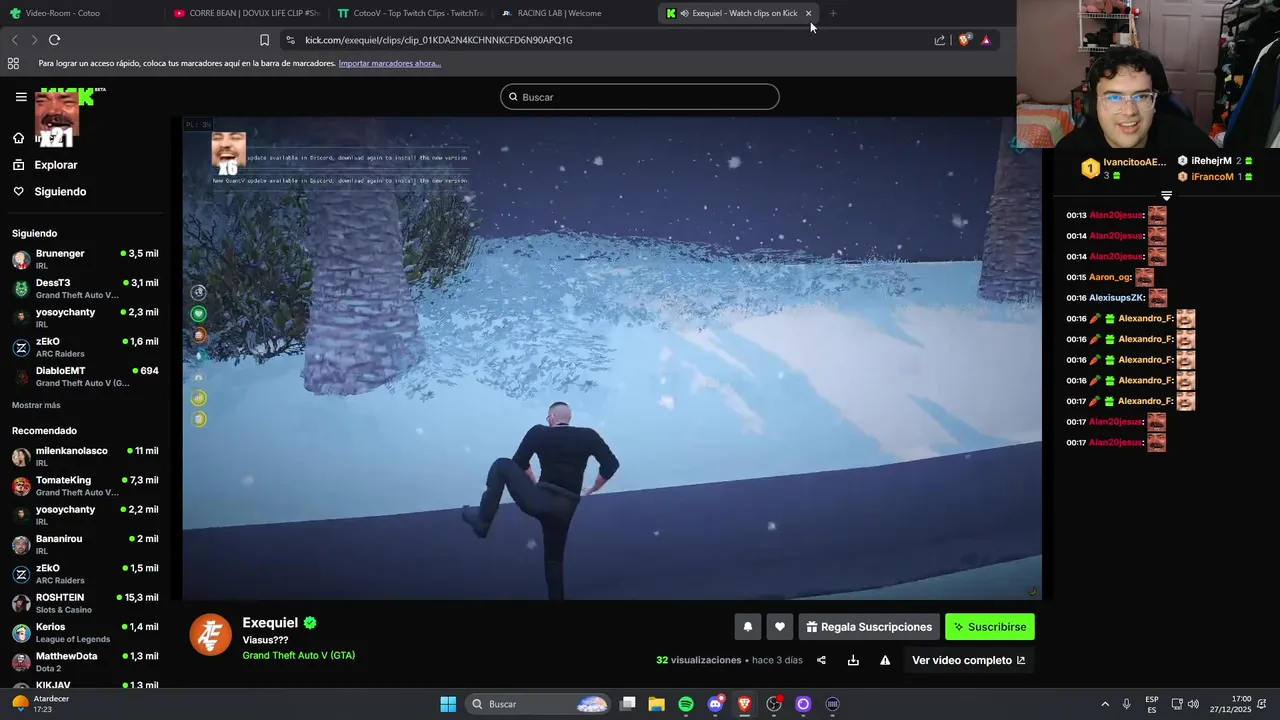Open milenkanolasco recommended channel
This screenshot has height=720, width=1280.
click(x=85, y=456)
